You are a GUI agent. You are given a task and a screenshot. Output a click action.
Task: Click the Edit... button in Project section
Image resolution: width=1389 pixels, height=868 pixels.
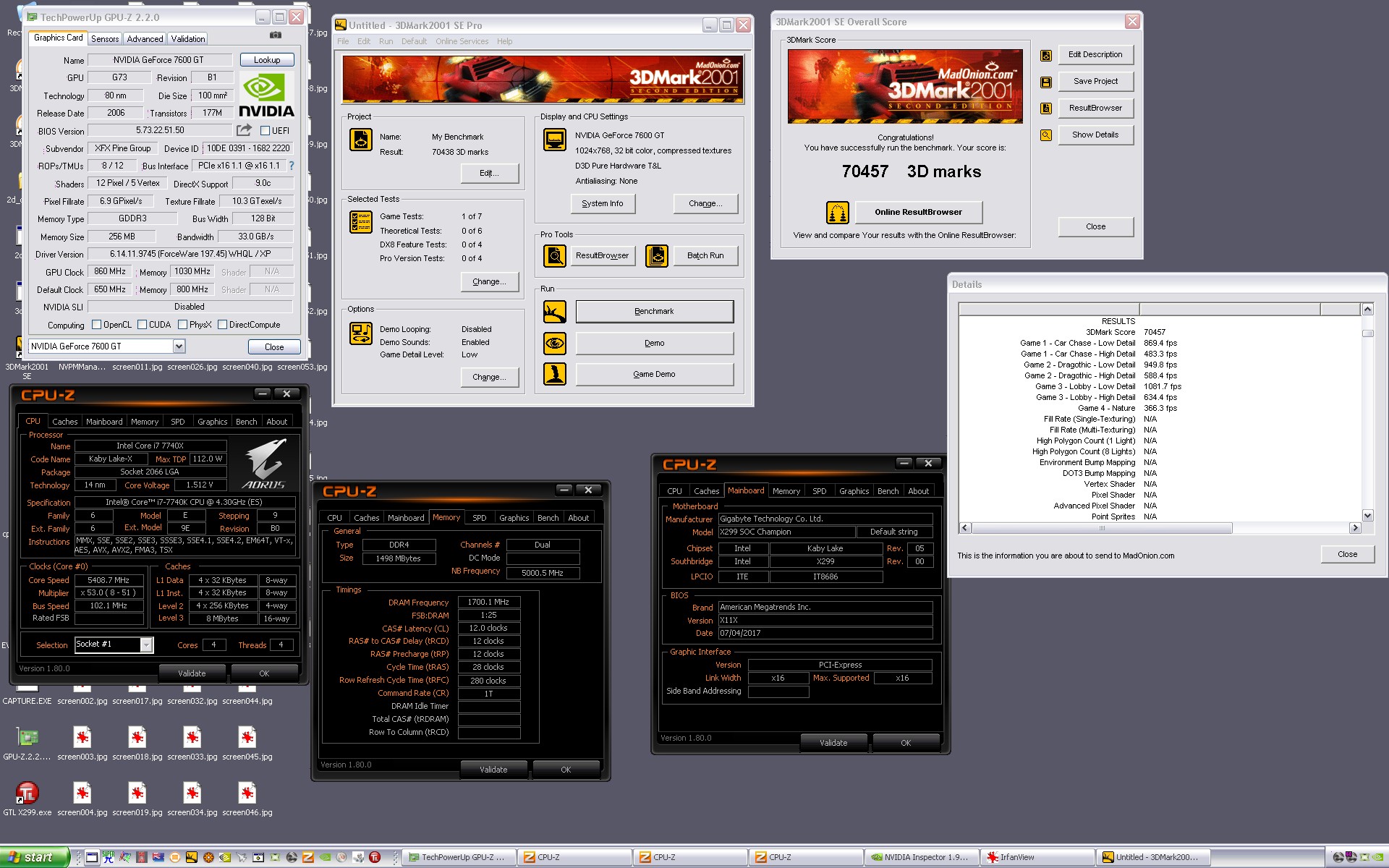[489, 174]
